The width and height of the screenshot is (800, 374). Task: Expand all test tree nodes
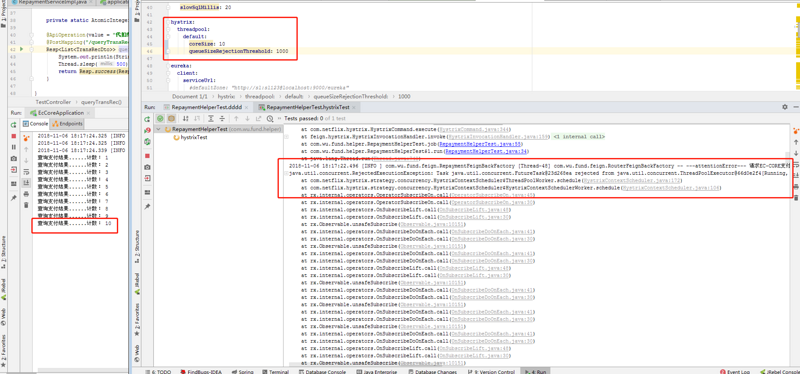(211, 118)
